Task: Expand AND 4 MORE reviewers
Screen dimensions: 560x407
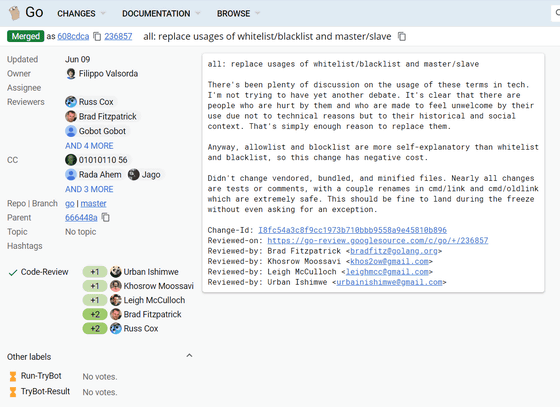Action: coord(89,146)
